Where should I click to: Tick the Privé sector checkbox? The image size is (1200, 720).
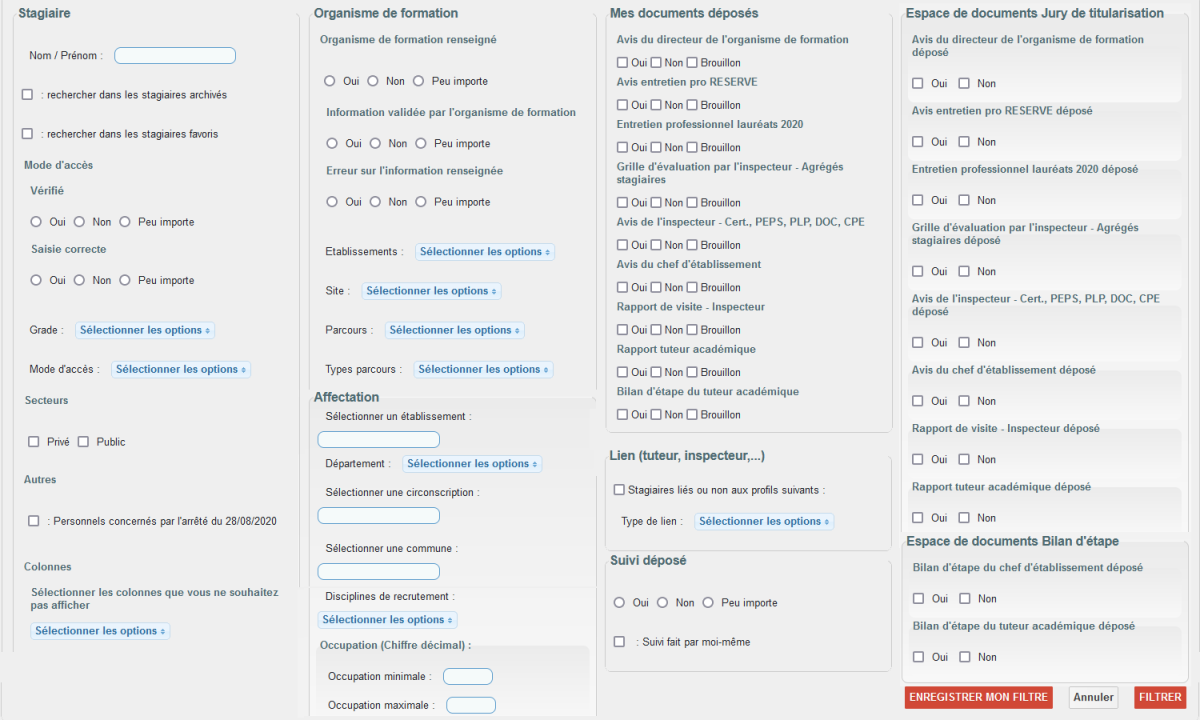click(x=34, y=442)
